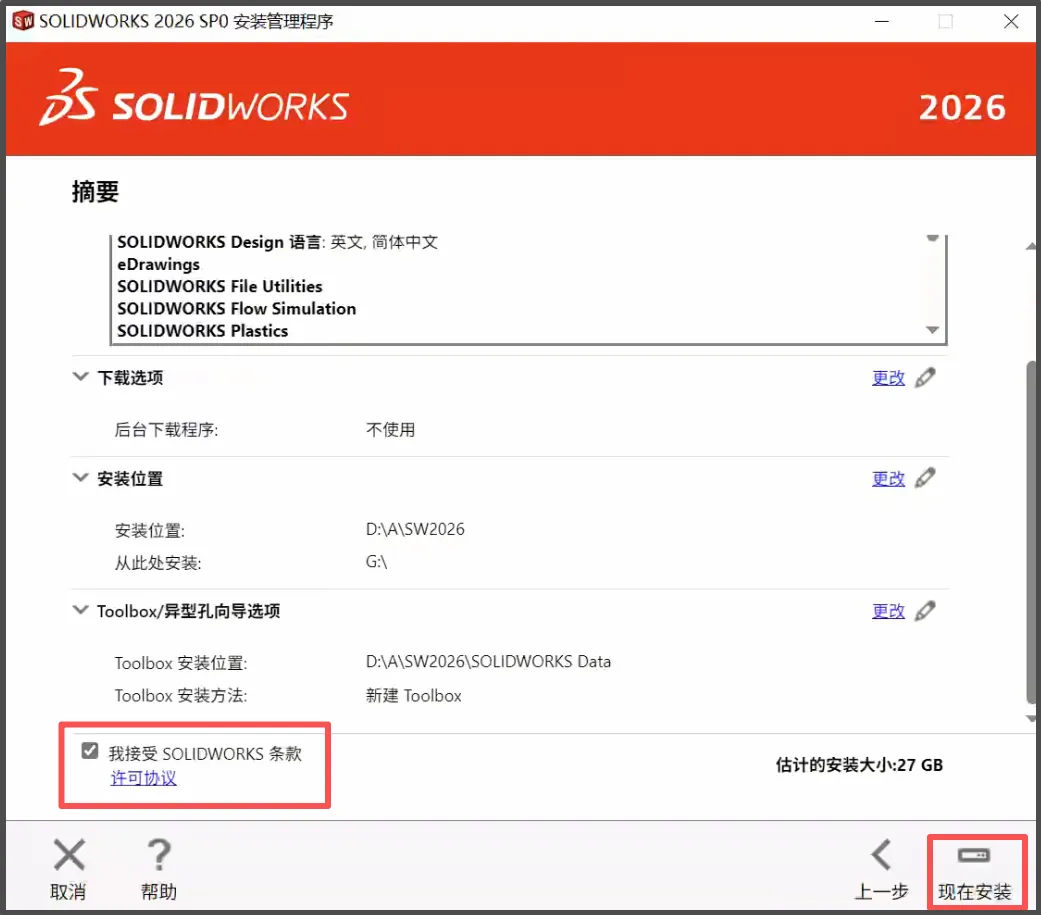Click the 新建 Toolbox install method value
Screen dimensions: 1041x915
click(x=414, y=695)
